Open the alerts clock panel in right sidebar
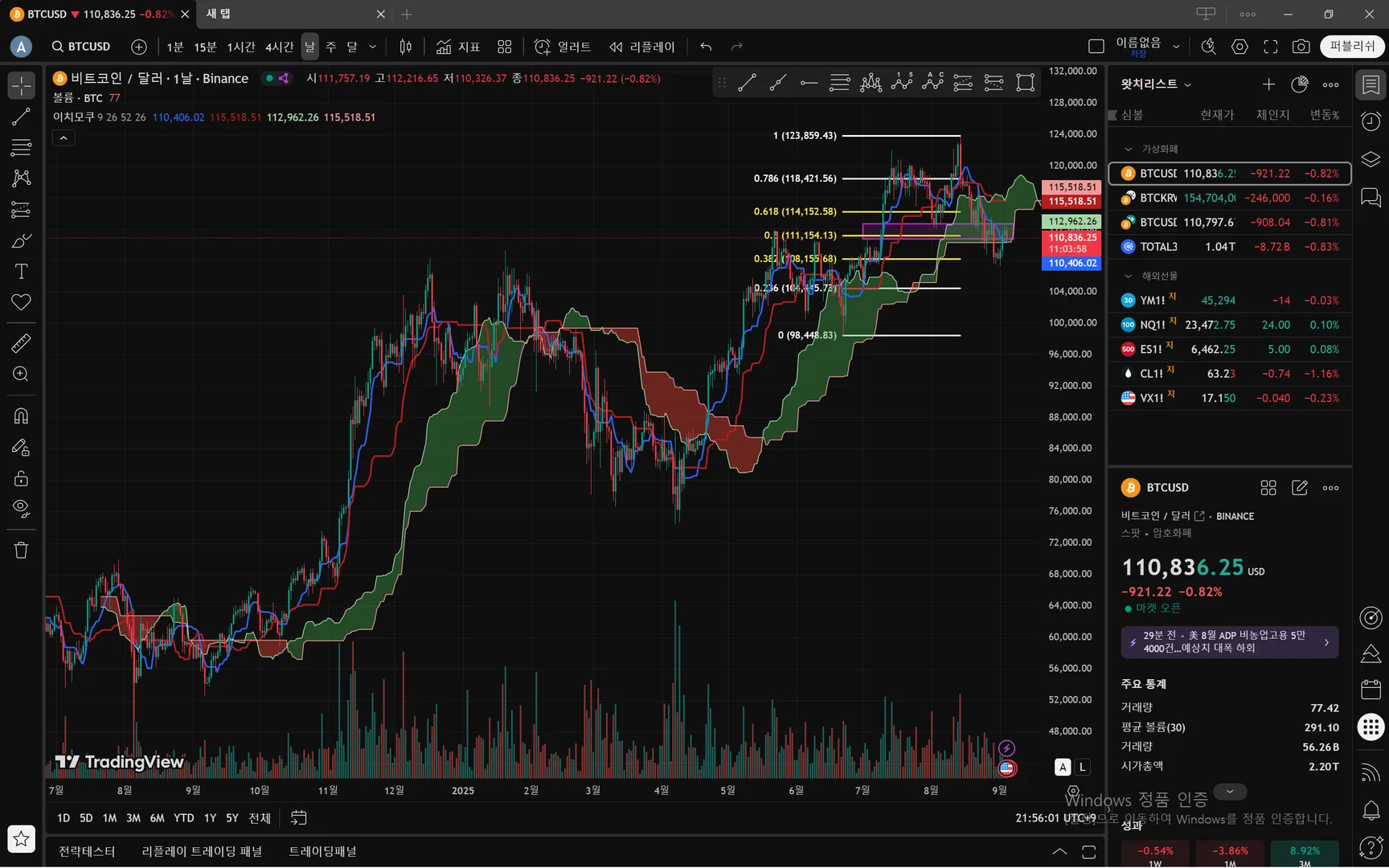Viewport: 1389px width, 868px height. click(1371, 121)
